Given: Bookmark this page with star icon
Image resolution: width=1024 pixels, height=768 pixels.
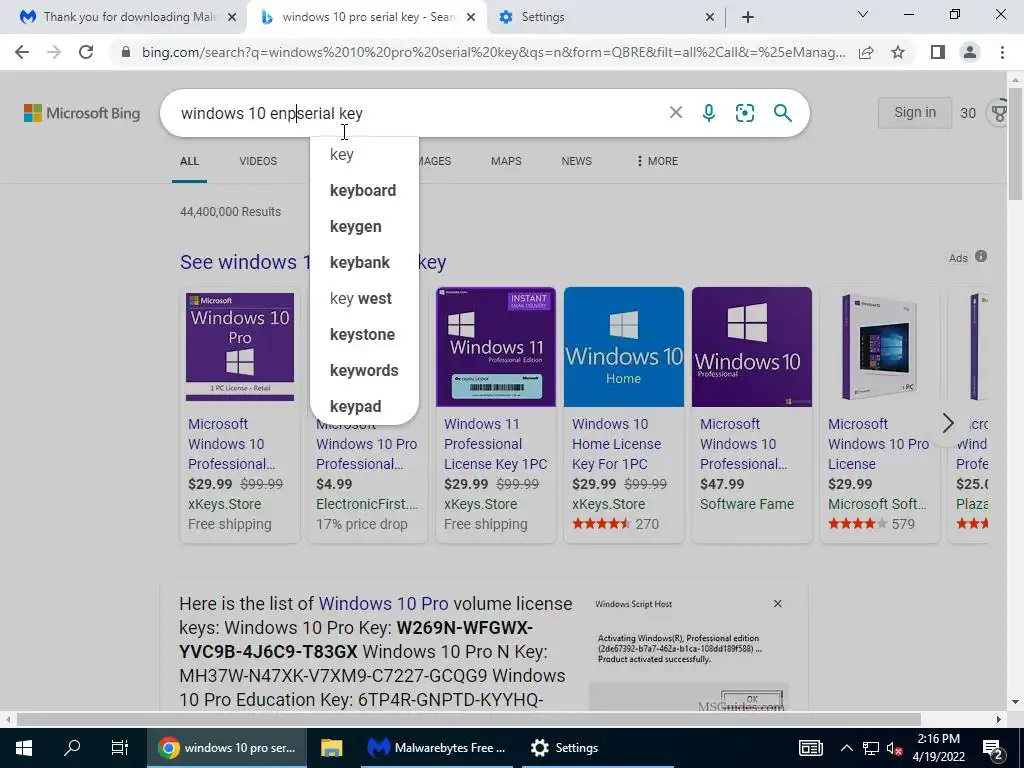Looking at the screenshot, I should tap(898, 52).
